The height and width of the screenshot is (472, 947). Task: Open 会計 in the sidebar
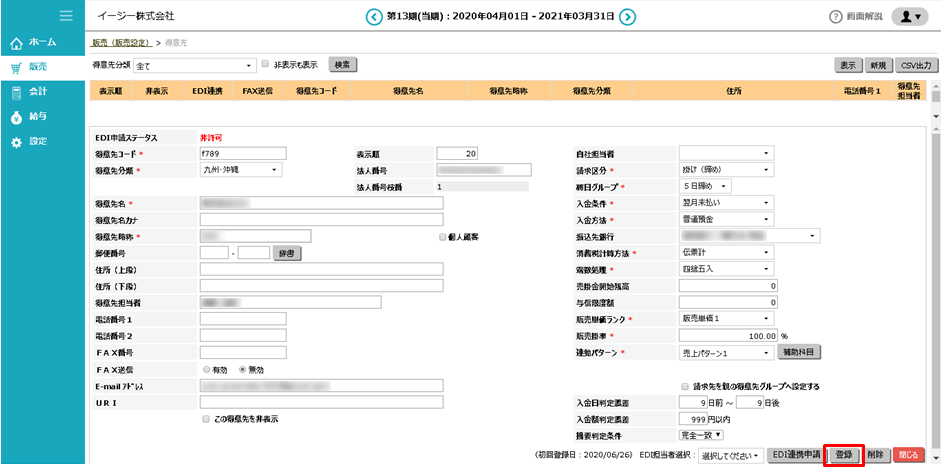[36, 92]
